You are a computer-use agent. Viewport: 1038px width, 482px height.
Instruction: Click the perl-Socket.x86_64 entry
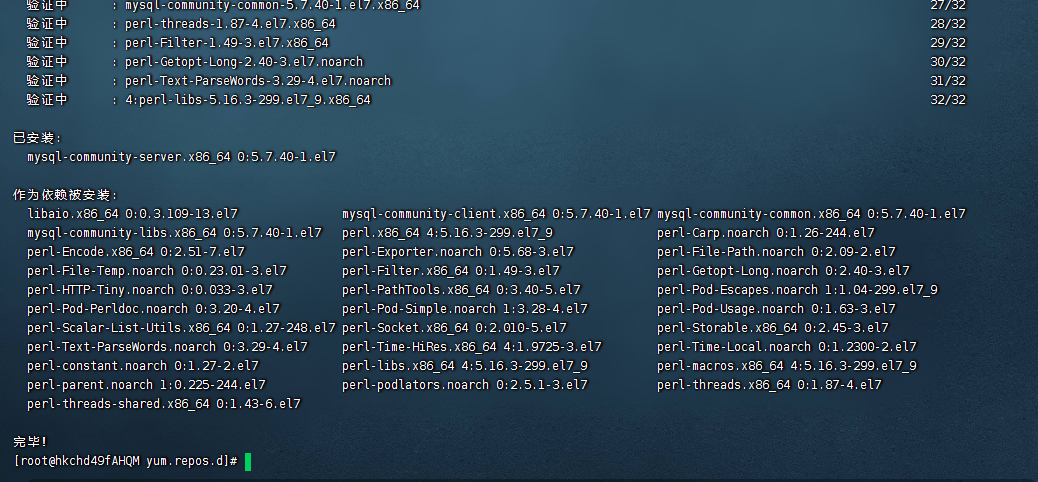coord(454,328)
